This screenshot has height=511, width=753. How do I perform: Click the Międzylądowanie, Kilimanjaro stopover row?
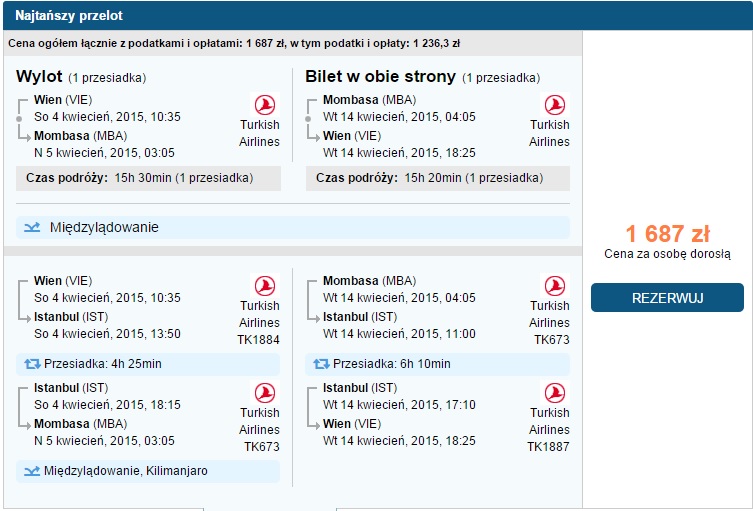coord(148,471)
